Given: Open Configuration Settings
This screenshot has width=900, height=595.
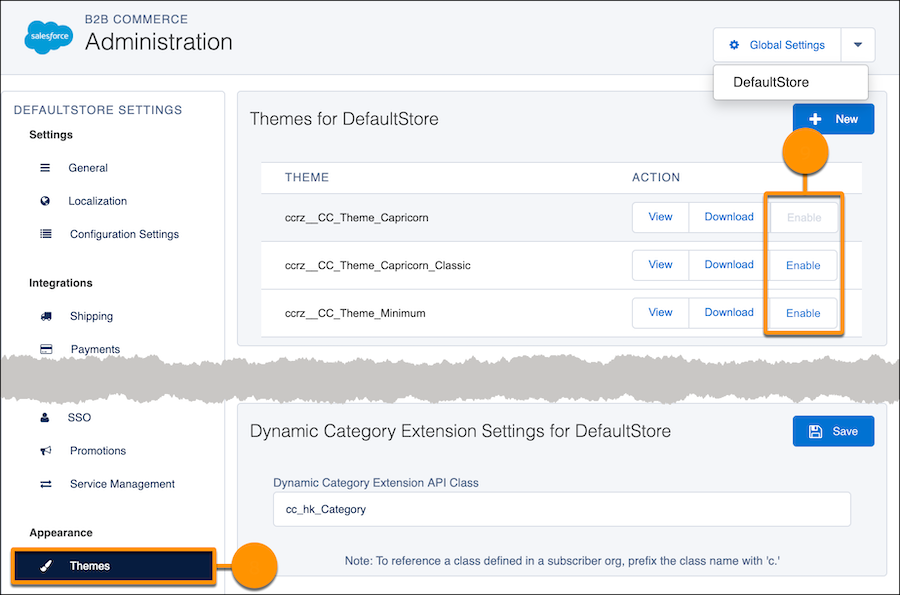Looking at the screenshot, I should pos(124,234).
